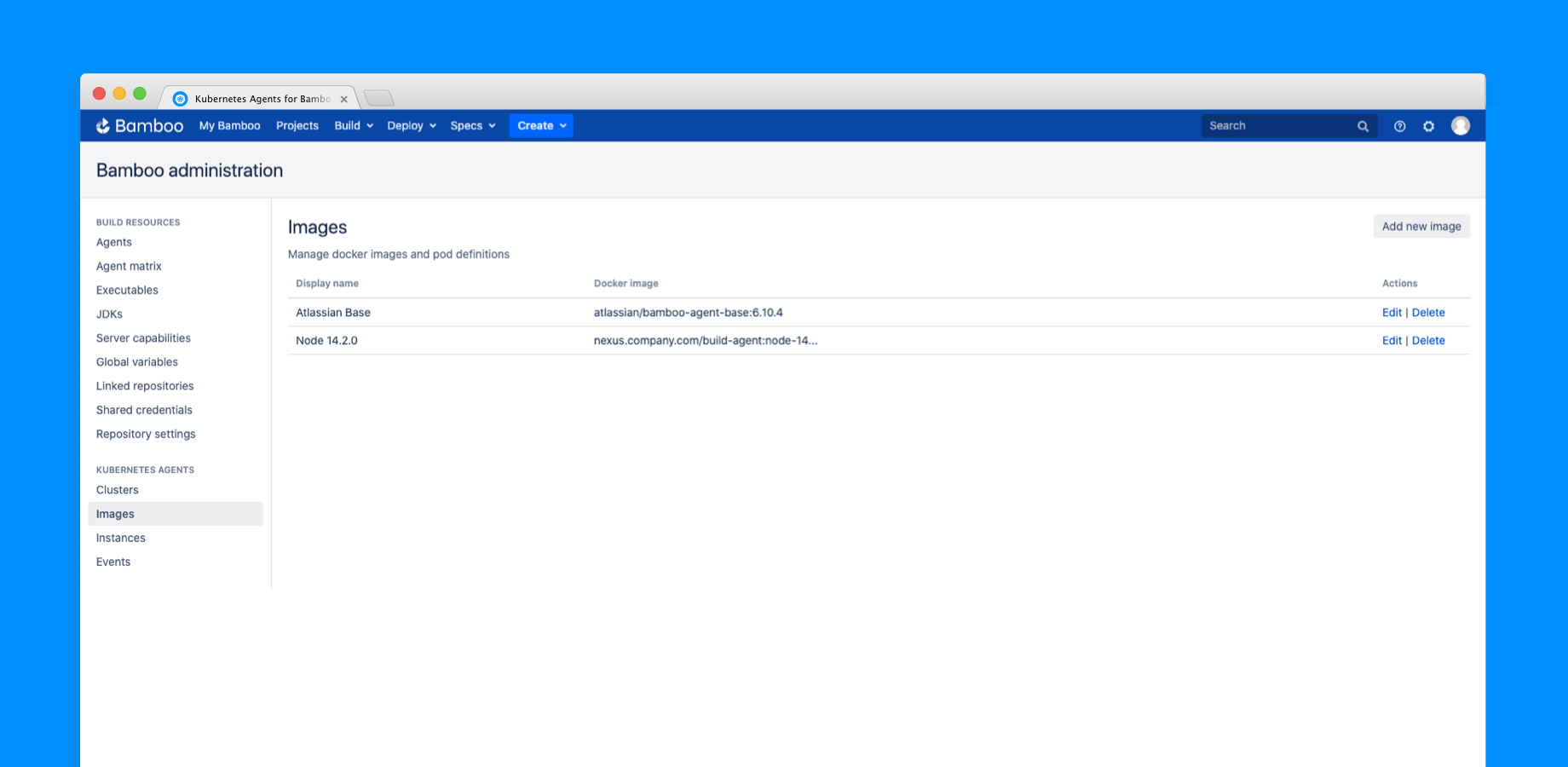Open Executables in sidebar
This screenshot has width=1568, height=767.
pyautogui.click(x=127, y=290)
